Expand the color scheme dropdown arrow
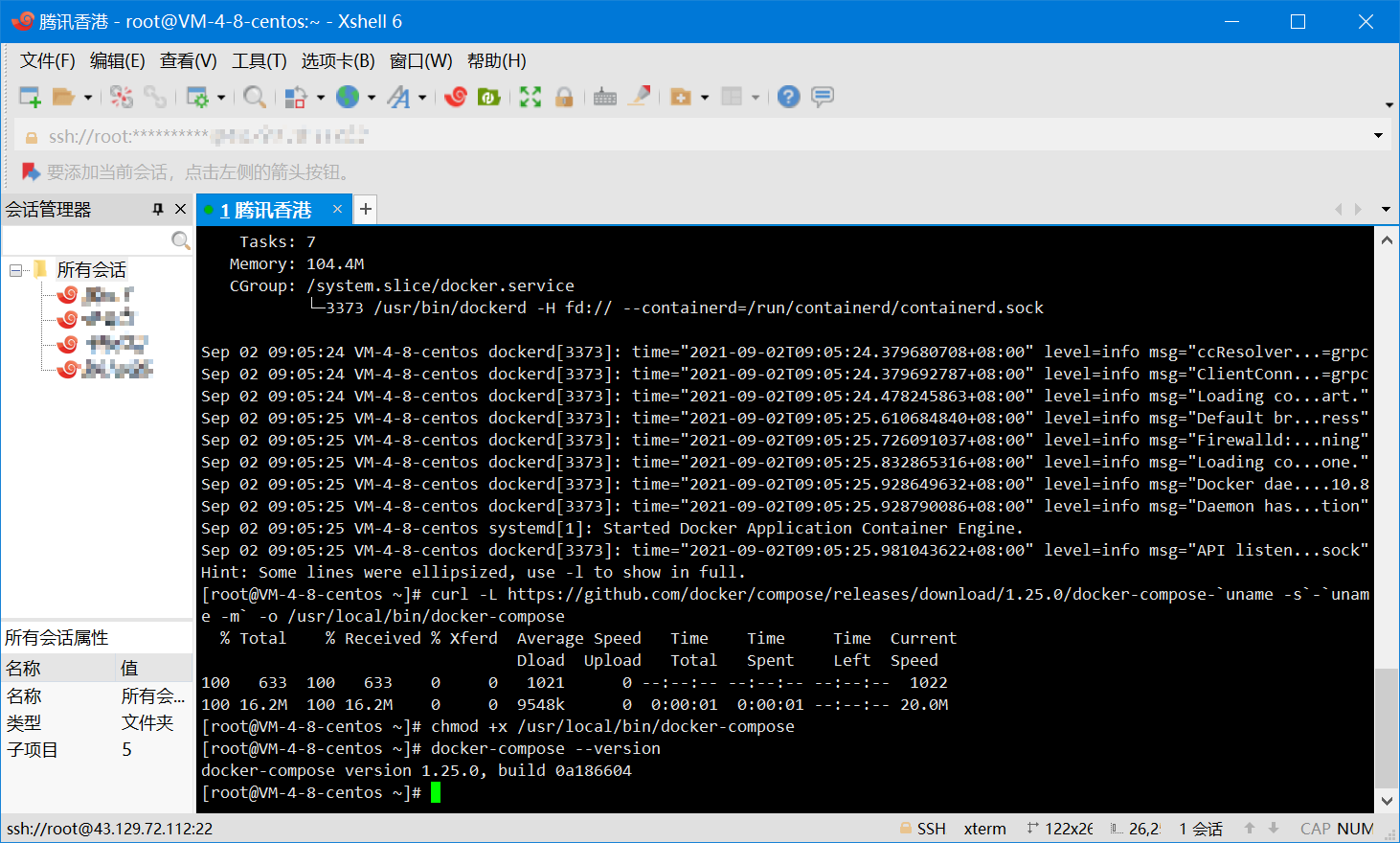 click(320, 97)
